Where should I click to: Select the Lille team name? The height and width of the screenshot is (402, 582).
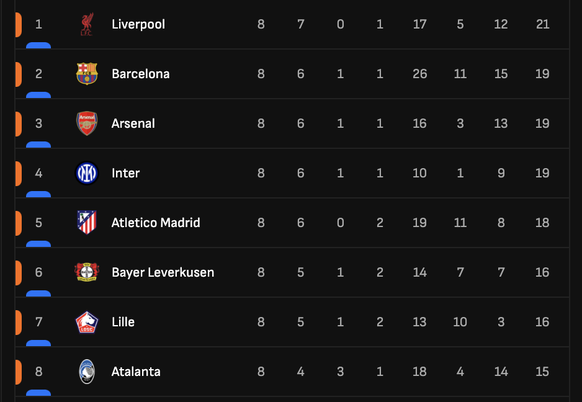point(123,322)
